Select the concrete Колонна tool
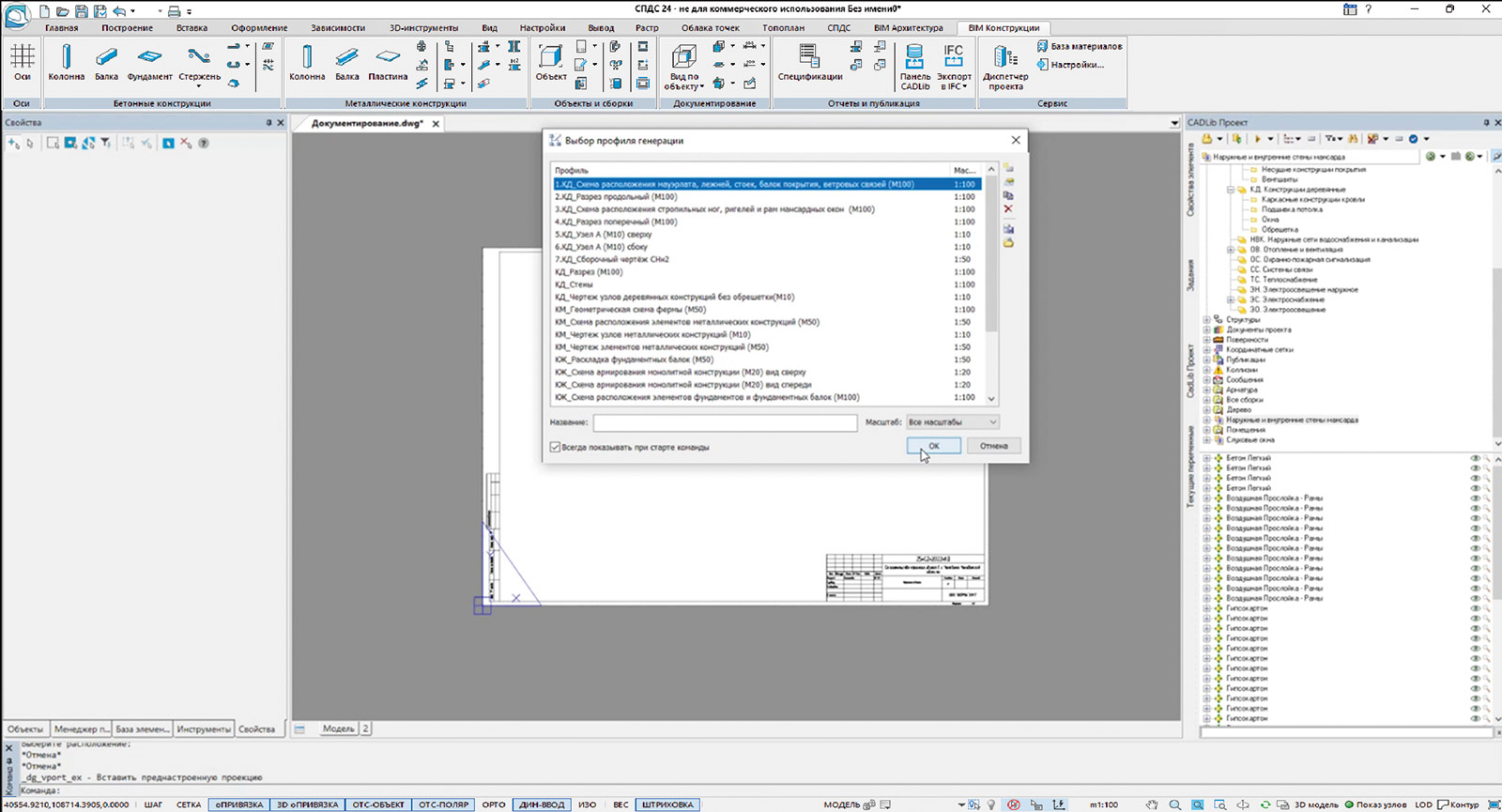This screenshot has height=812, width=1502. 66,62
